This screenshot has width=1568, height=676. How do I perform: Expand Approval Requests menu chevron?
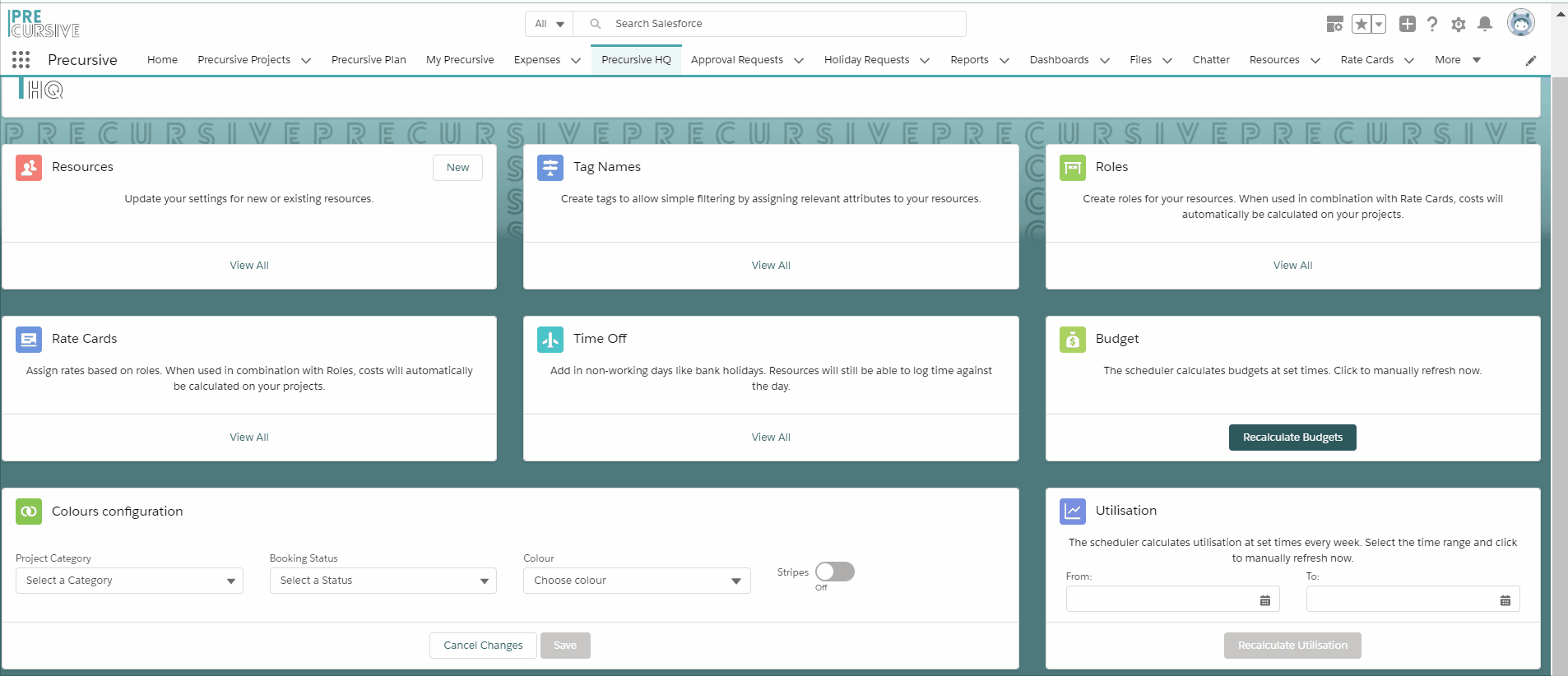point(799,60)
